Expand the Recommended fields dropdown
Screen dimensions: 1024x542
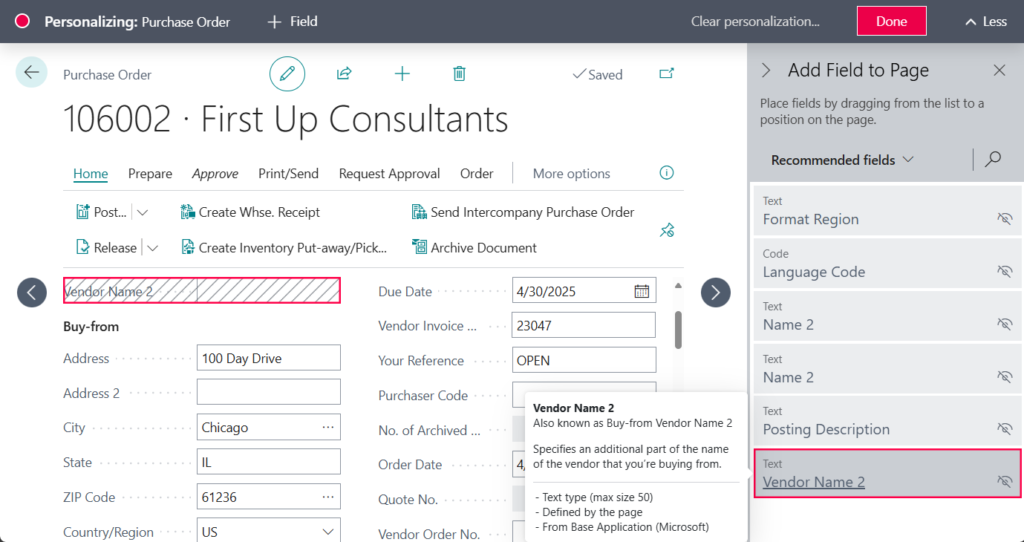[843, 160]
